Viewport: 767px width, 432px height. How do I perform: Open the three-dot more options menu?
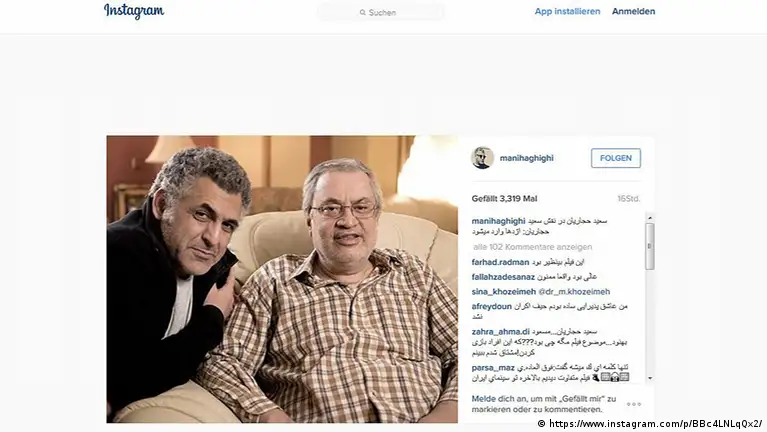tap(633, 404)
